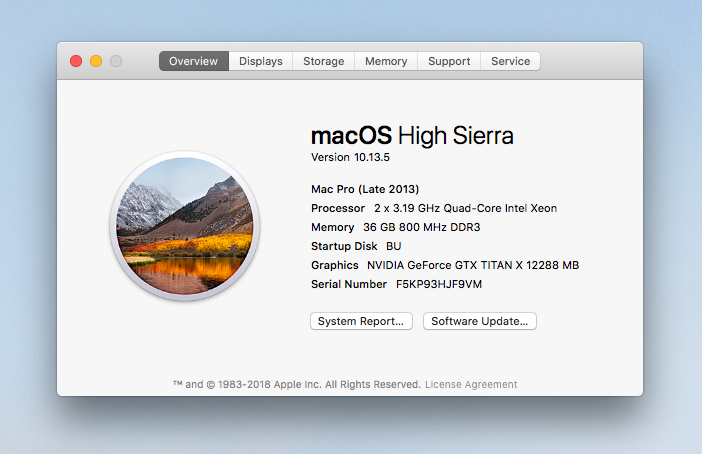The width and height of the screenshot is (702, 454).
Task: Click the Startup Disk value BU
Action: 394,246
